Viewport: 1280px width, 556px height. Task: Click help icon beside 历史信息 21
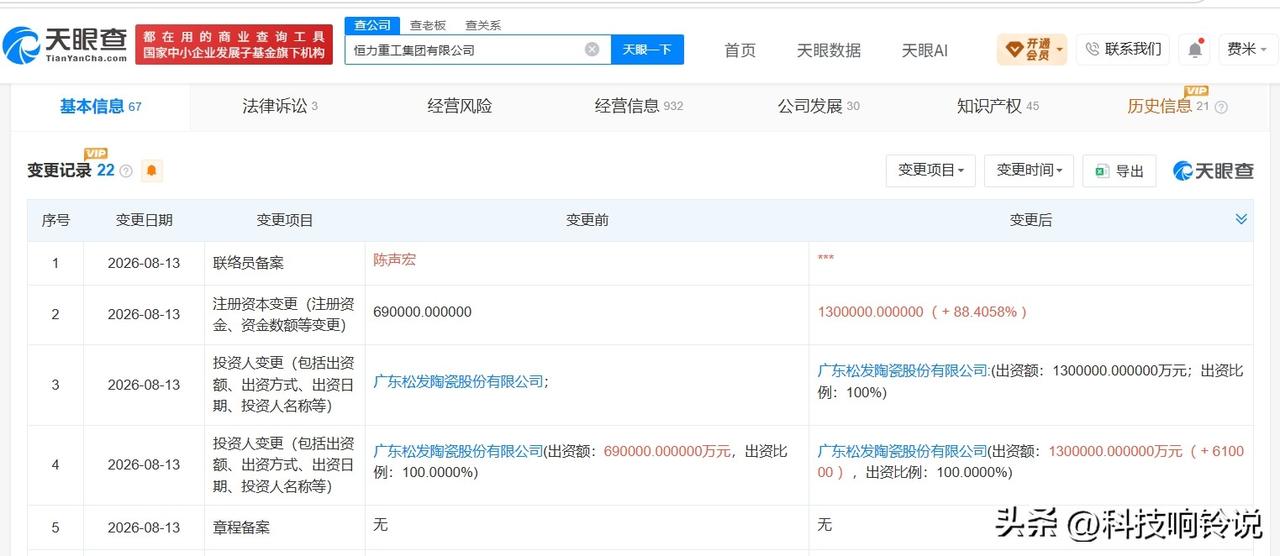[x=1221, y=107]
